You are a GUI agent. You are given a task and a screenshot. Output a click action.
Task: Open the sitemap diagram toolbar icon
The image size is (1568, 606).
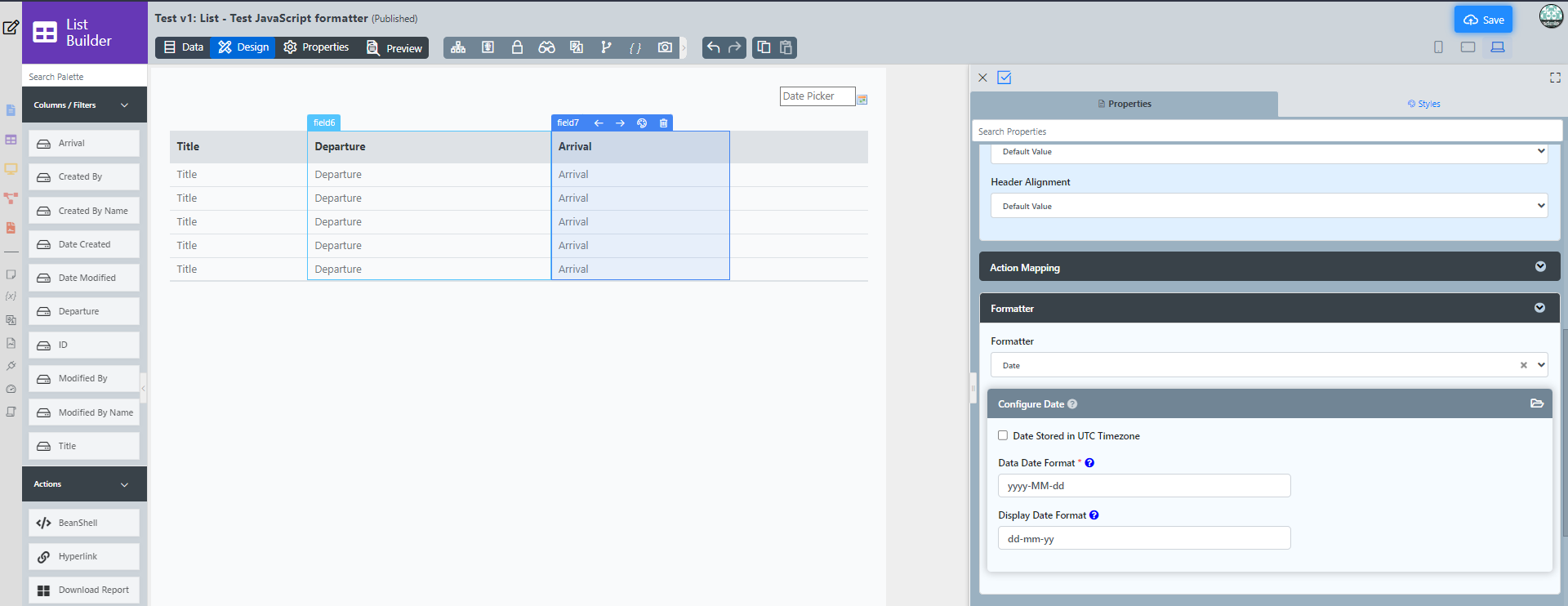click(x=458, y=47)
